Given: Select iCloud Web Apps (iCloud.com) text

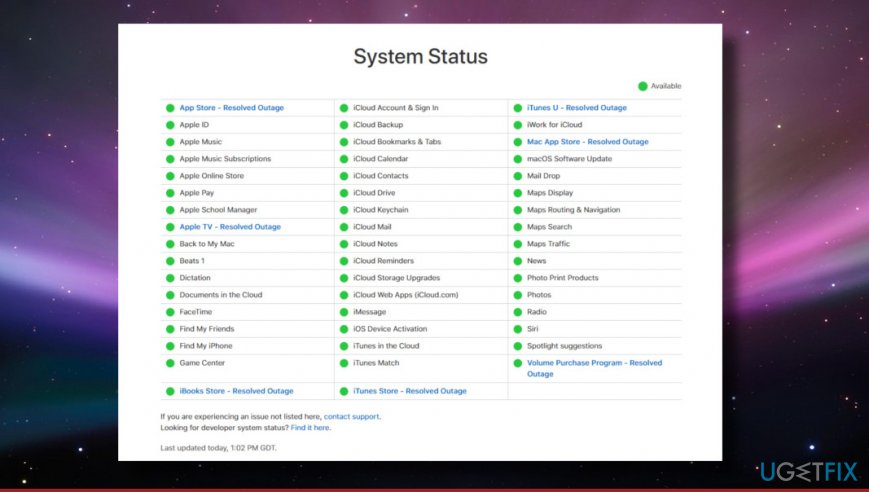Looking at the screenshot, I should pyautogui.click(x=406, y=295).
